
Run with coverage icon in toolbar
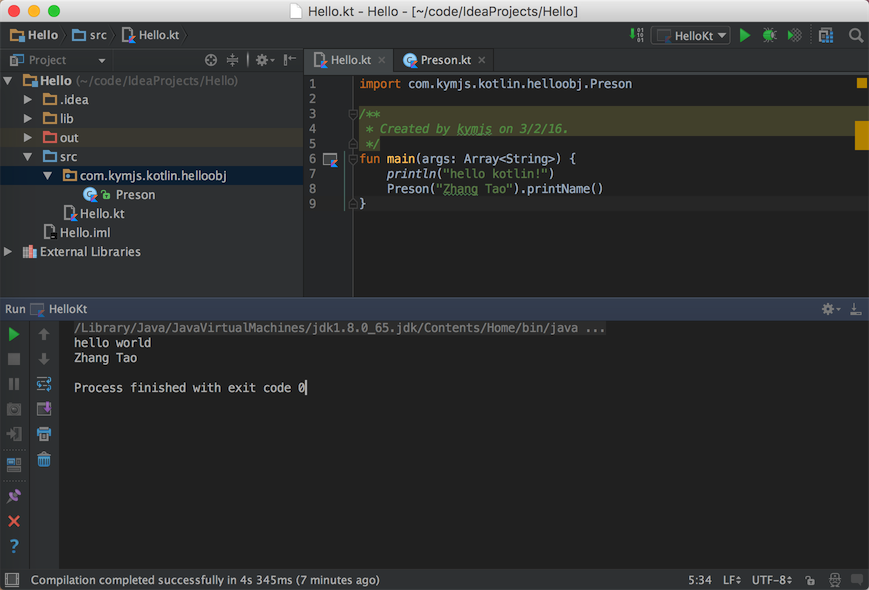(x=794, y=34)
